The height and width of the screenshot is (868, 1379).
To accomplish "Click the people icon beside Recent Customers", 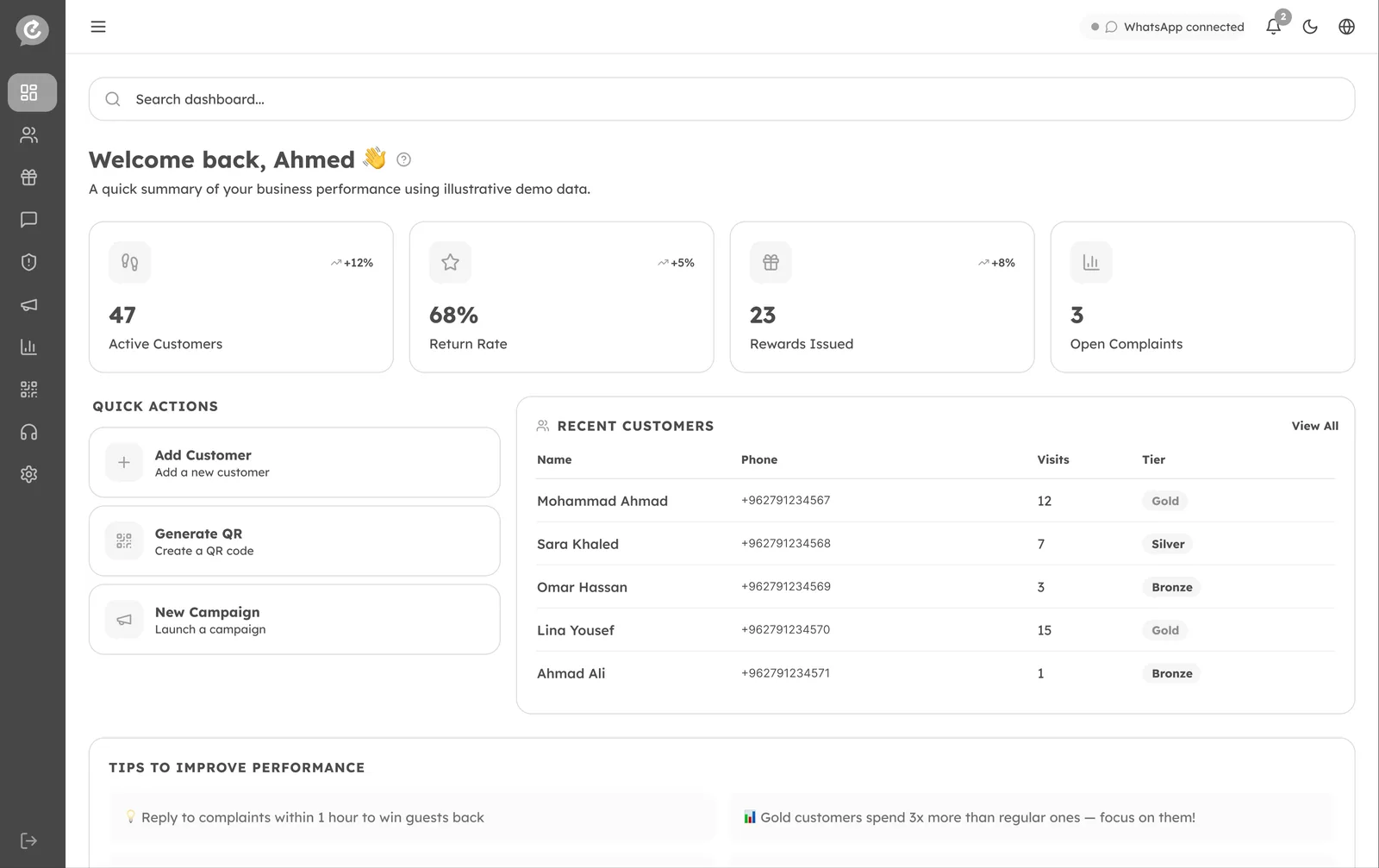I will tap(543, 426).
